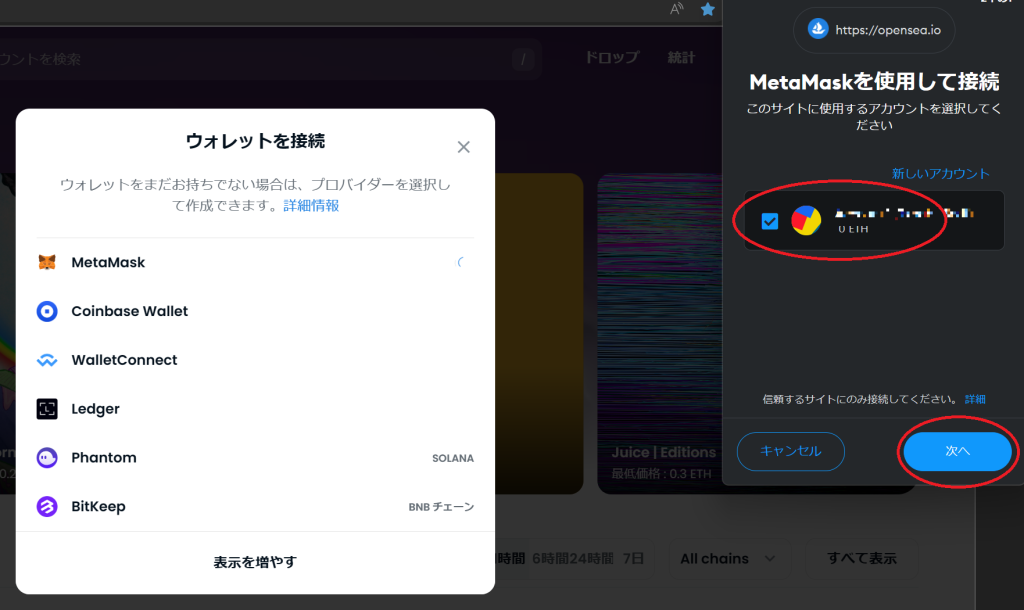Open the ドロップ menu item
The height and width of the screenshot is (610, 1024).
611,58
